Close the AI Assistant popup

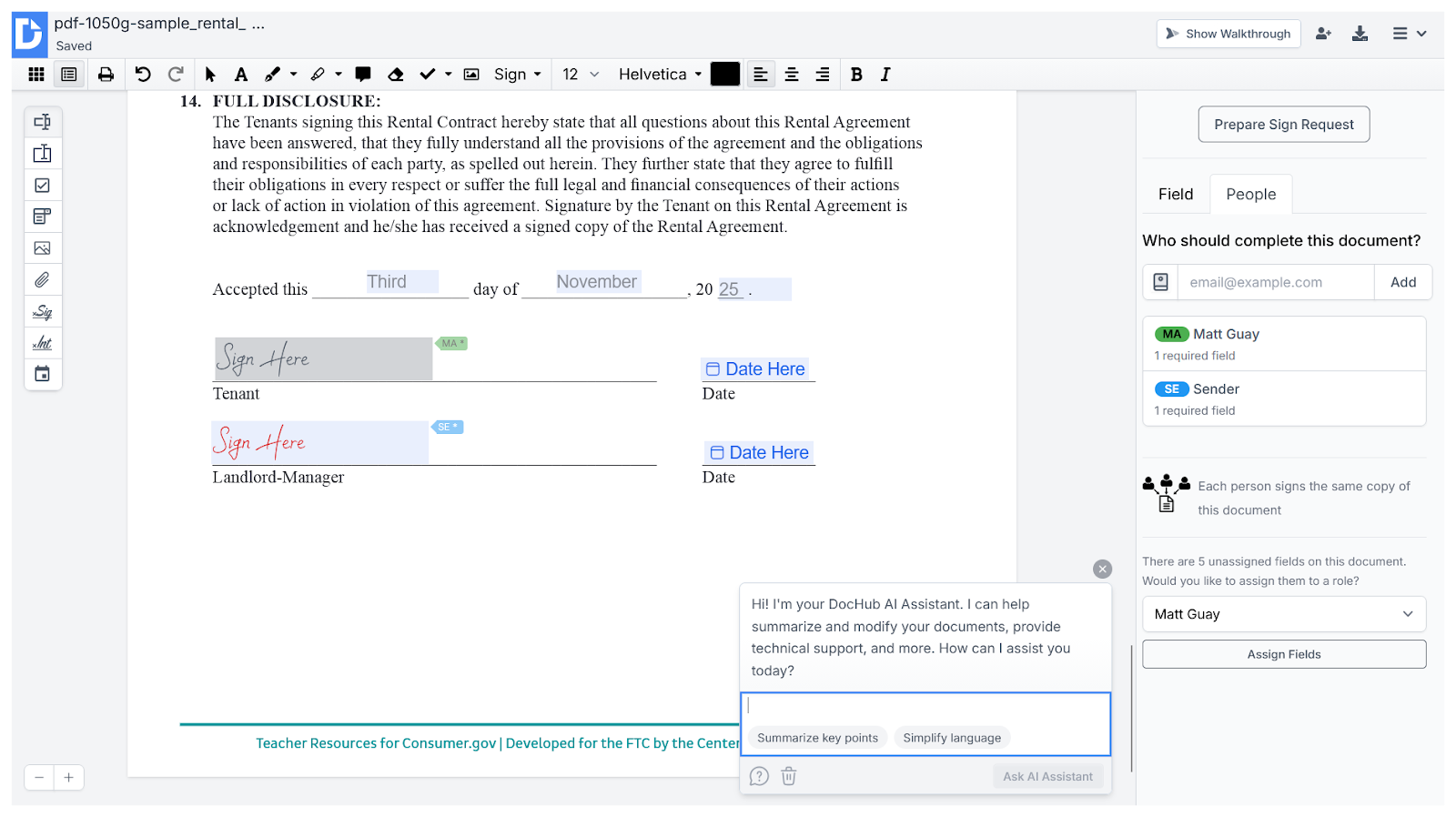[x=1103, y=570]
